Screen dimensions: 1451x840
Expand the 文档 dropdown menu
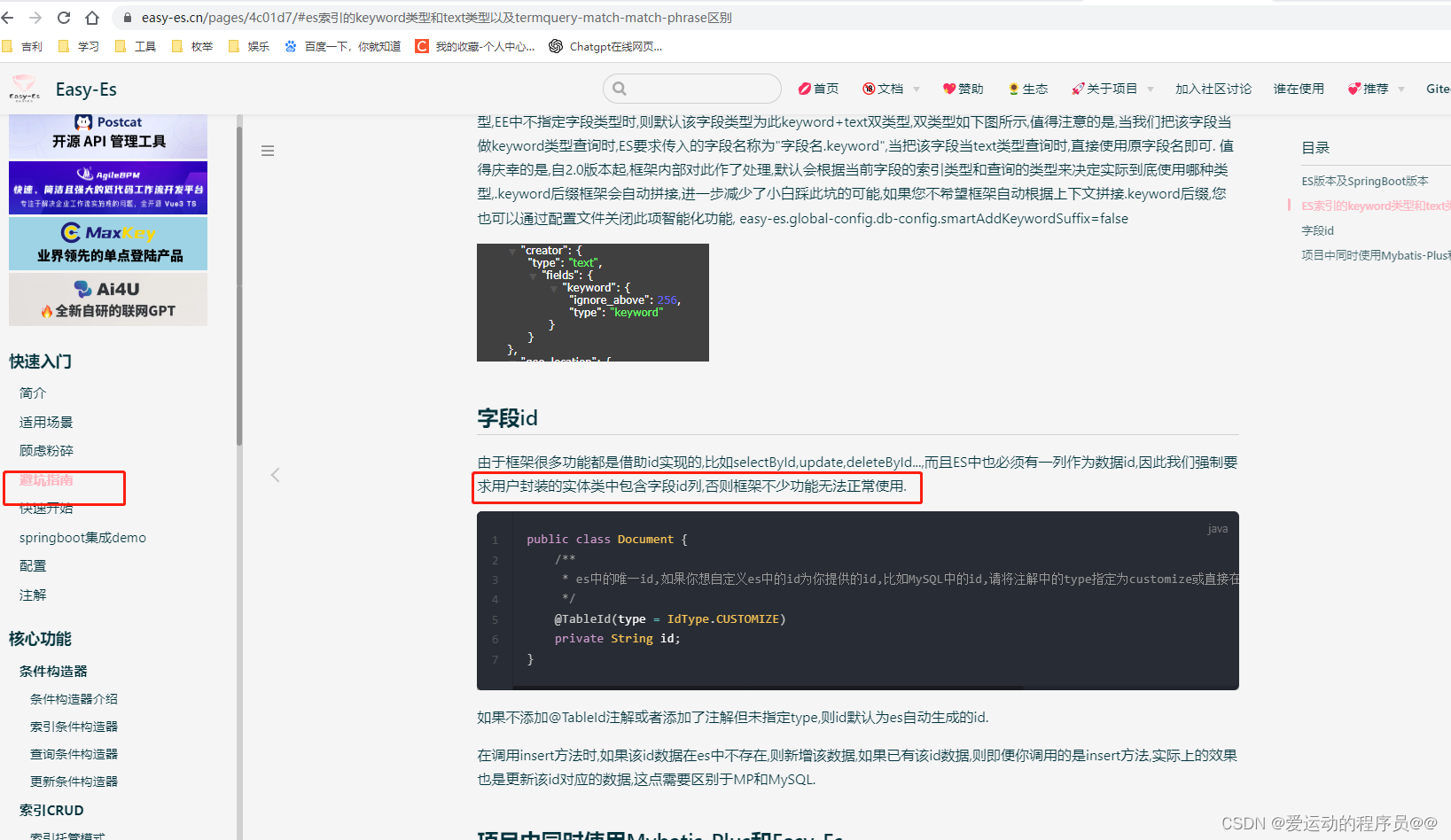(890, 89)
